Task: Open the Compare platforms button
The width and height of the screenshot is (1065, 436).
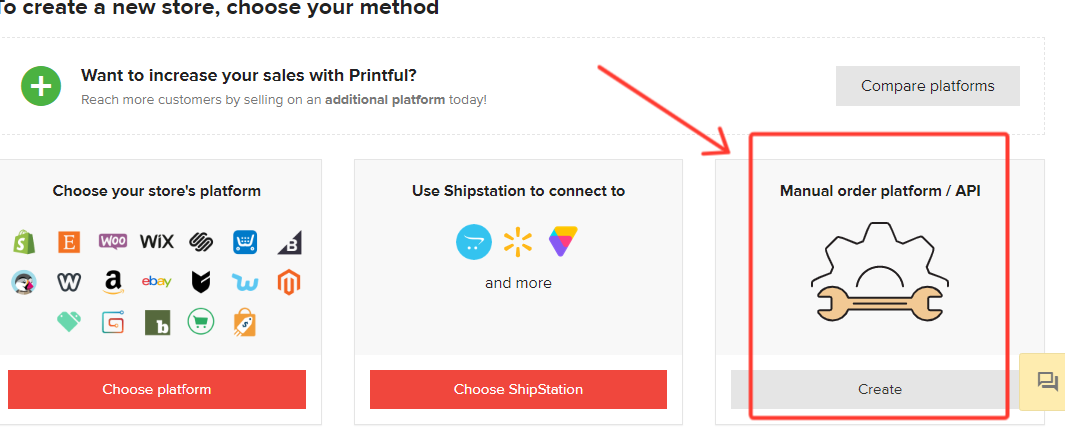Action: [927, 86]
